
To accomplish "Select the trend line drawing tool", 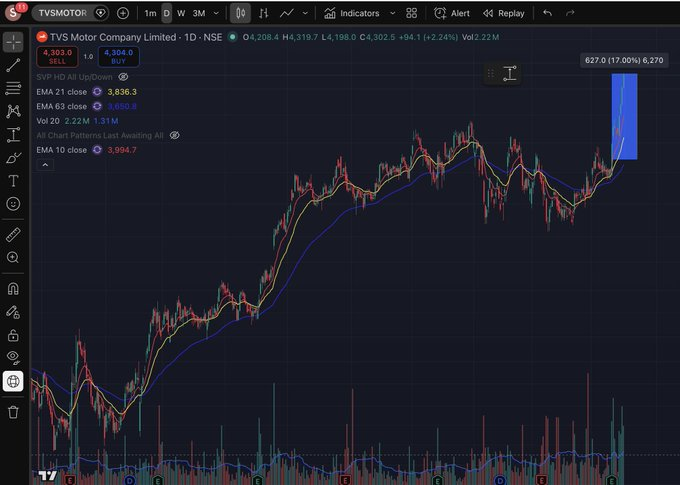I will [13, 65].
